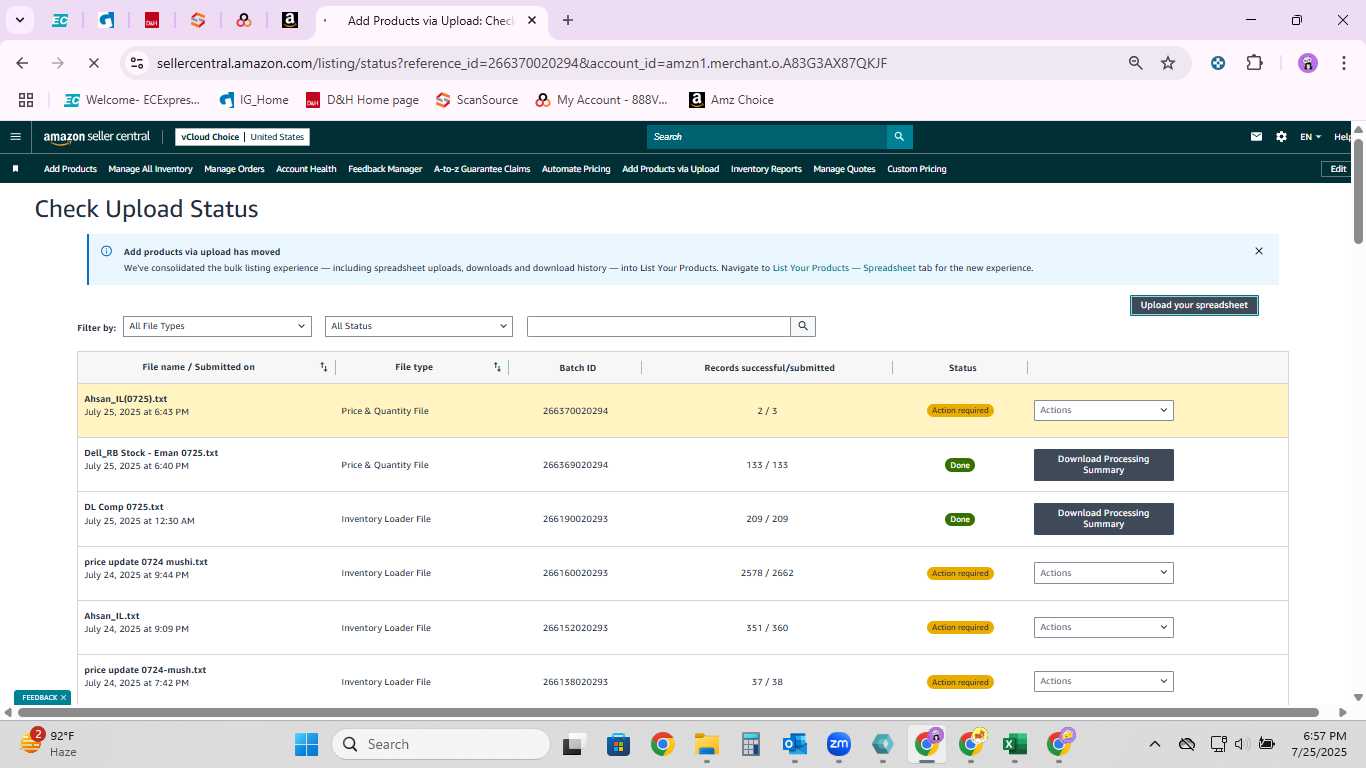The width and height of the screenshot is (1366, 768).
Task: Open the bookmarks apps grid icon
Action: [26, 100]
